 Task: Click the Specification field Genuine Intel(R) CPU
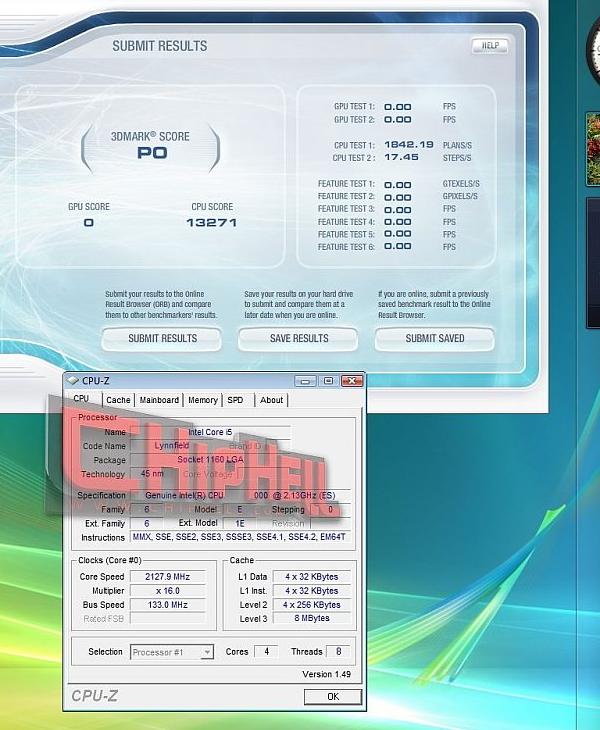tap(240, 495)
